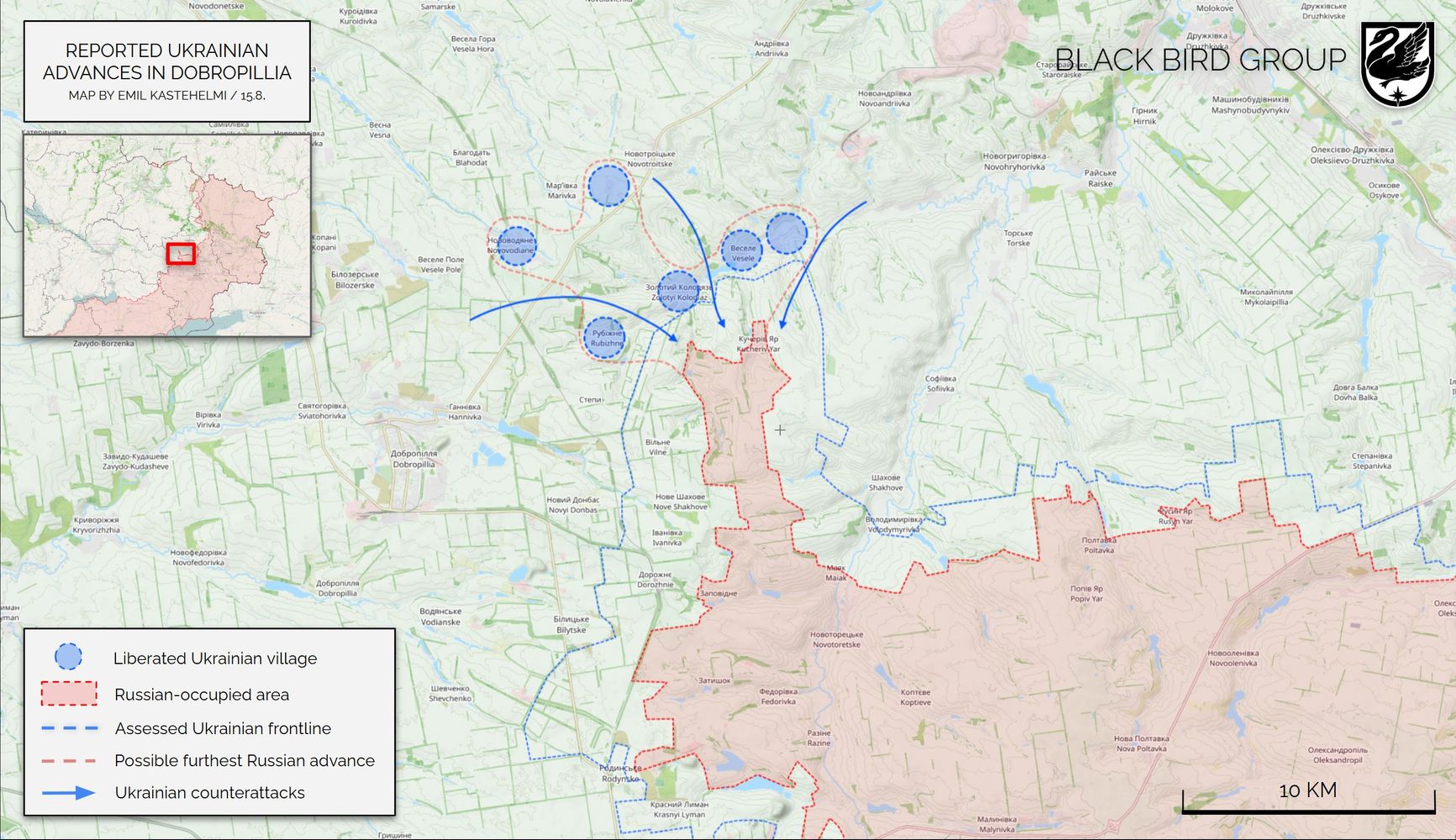The height and width of the screenshot is (840, 1456).
Task: Click the Kucheriv Yar village label
Action: pos(758,344)
